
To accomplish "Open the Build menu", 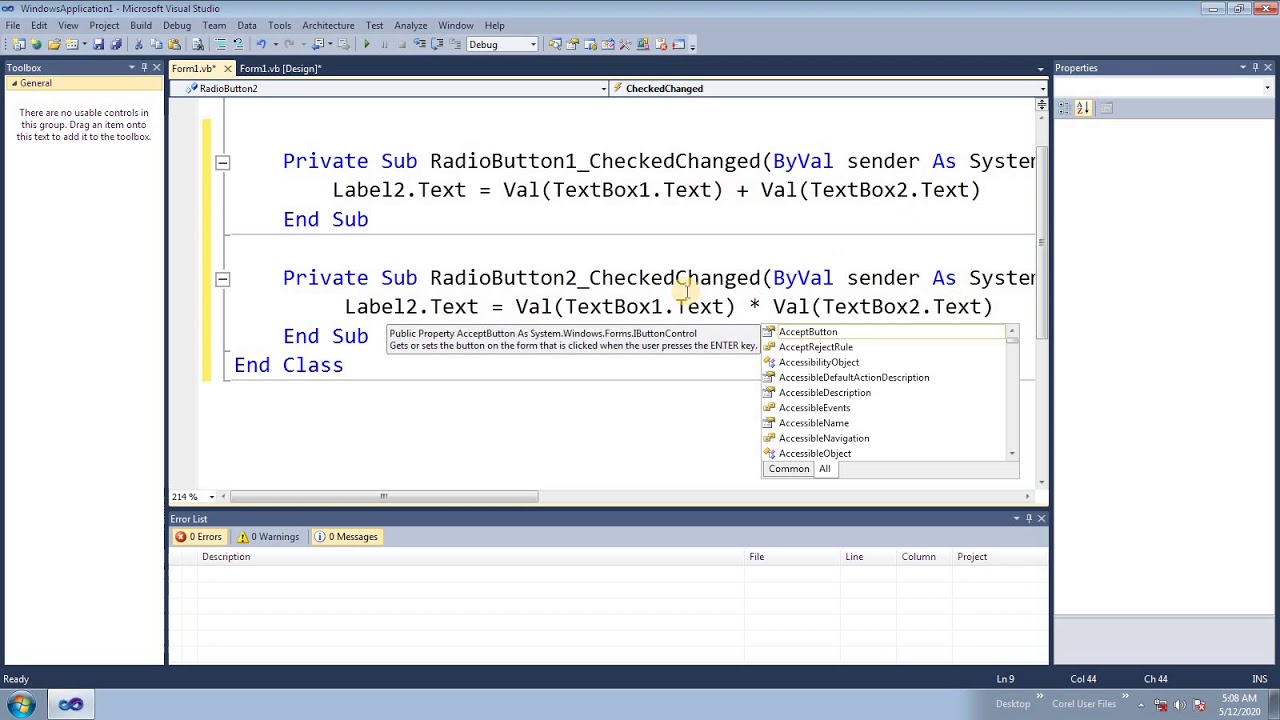I will pos(140,25).
